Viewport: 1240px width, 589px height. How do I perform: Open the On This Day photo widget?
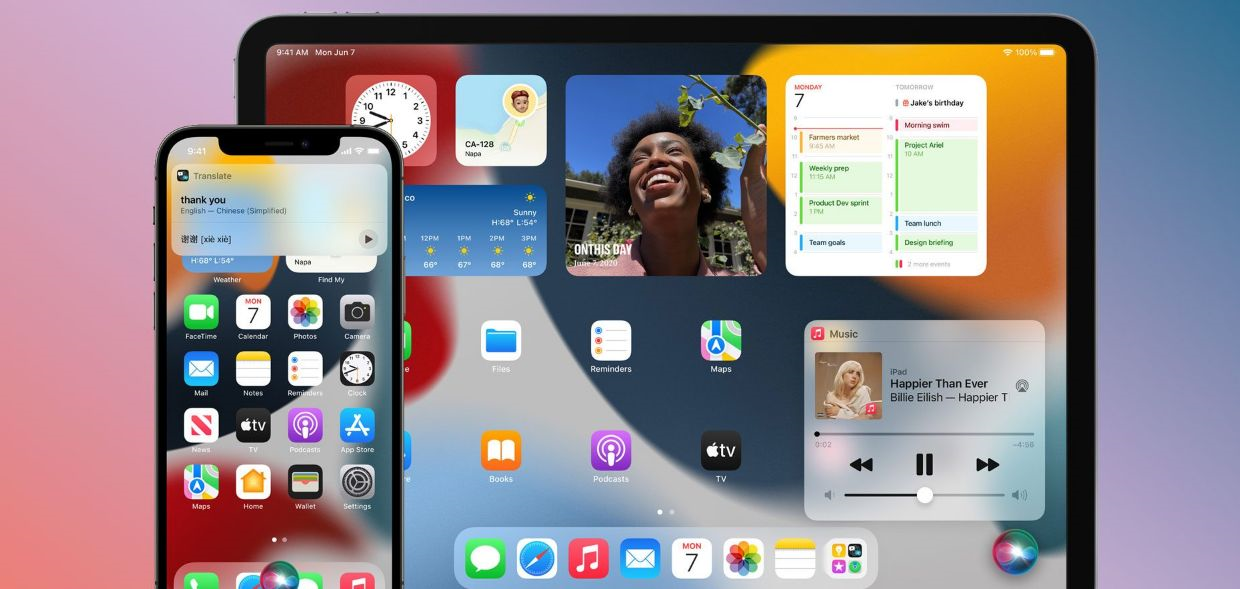[666, 175]
